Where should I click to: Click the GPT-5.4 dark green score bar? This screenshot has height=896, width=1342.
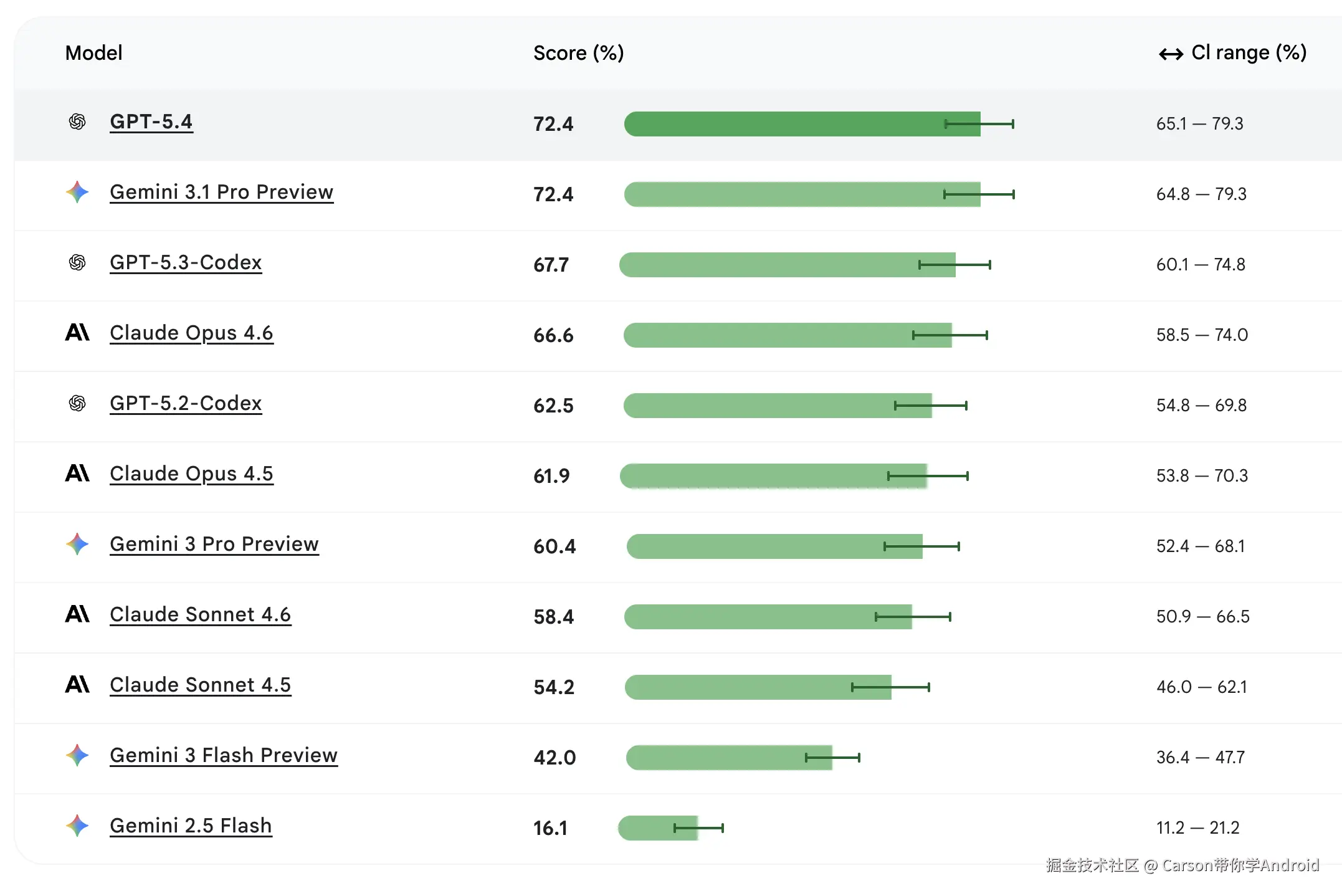785,124
